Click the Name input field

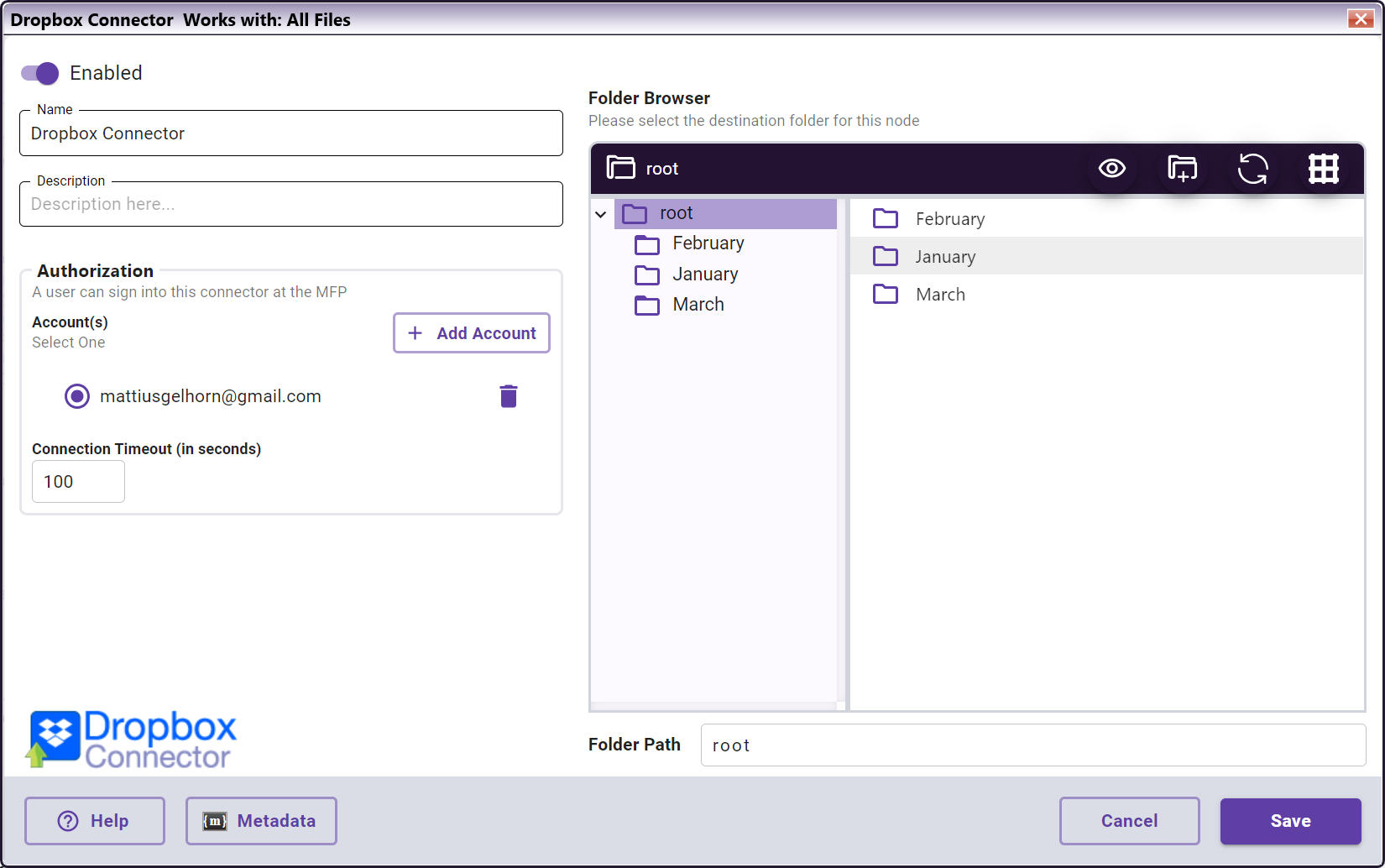coord(290,133)
